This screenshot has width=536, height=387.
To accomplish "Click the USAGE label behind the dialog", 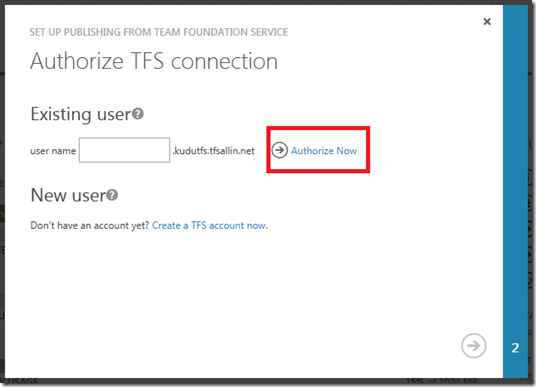I will (x=21, y=382).
